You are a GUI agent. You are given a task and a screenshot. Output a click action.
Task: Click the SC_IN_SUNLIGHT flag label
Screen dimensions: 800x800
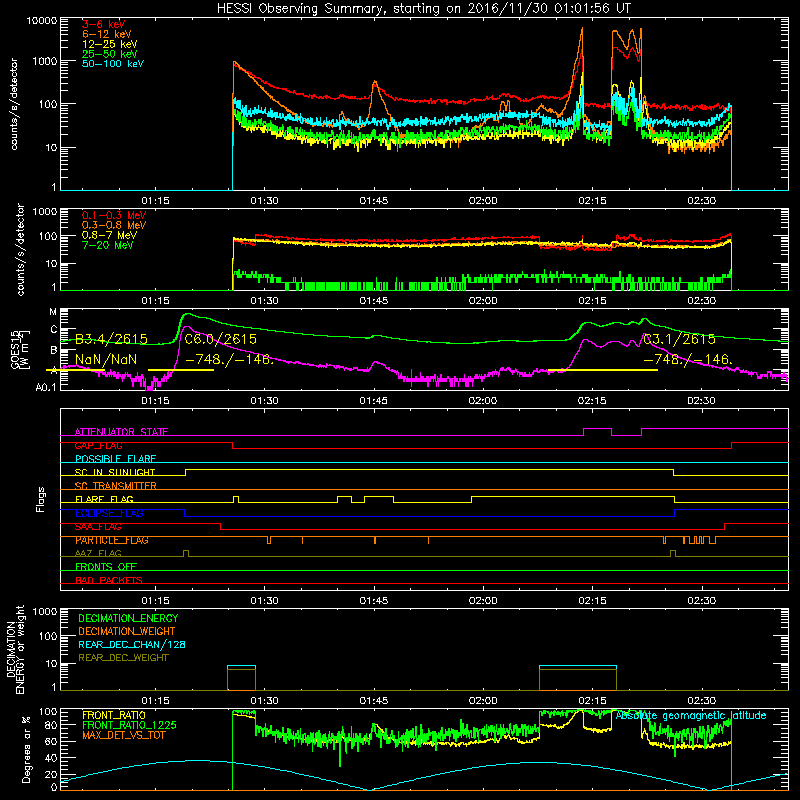[115, 472]
